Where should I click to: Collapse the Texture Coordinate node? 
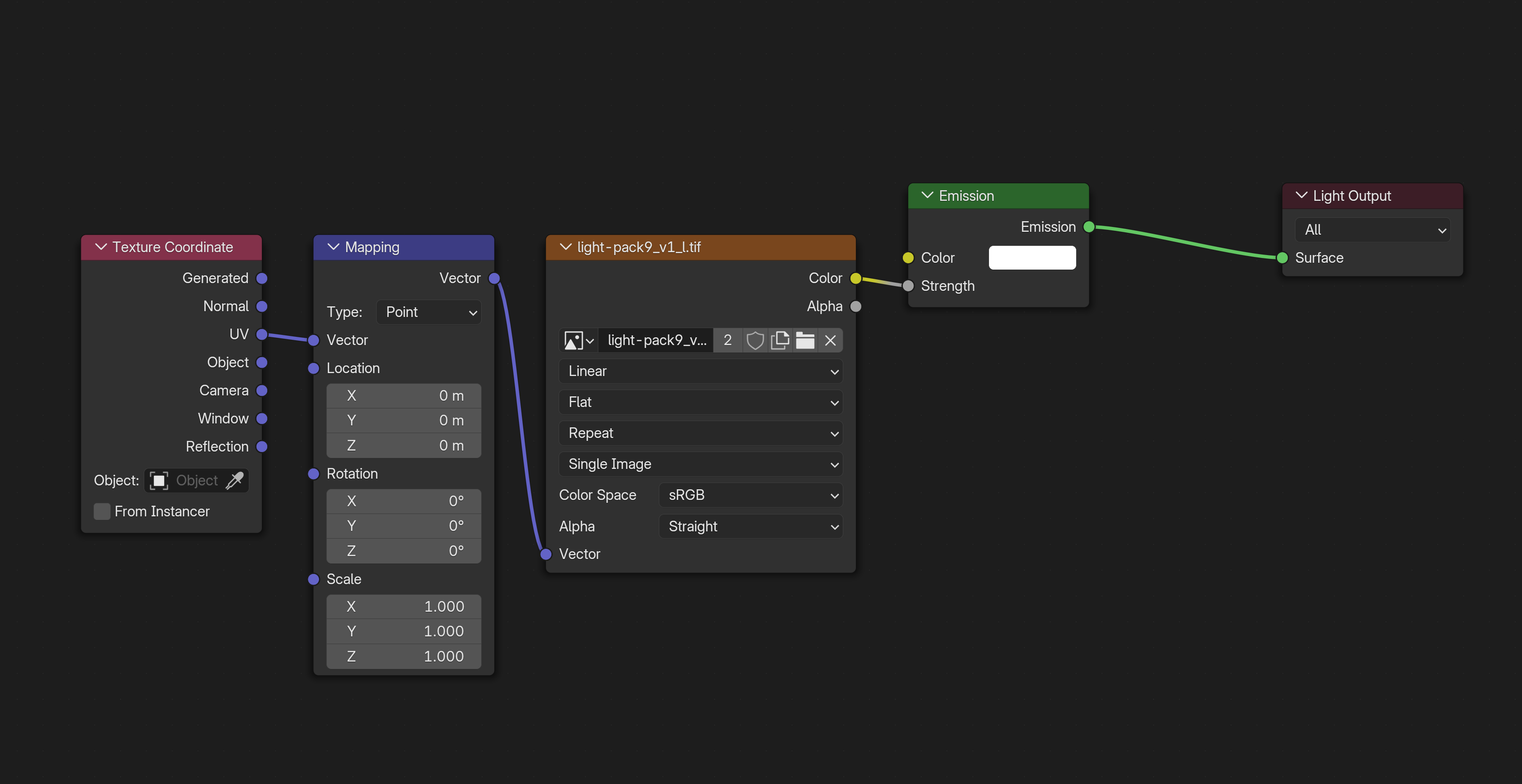[101, 247]
